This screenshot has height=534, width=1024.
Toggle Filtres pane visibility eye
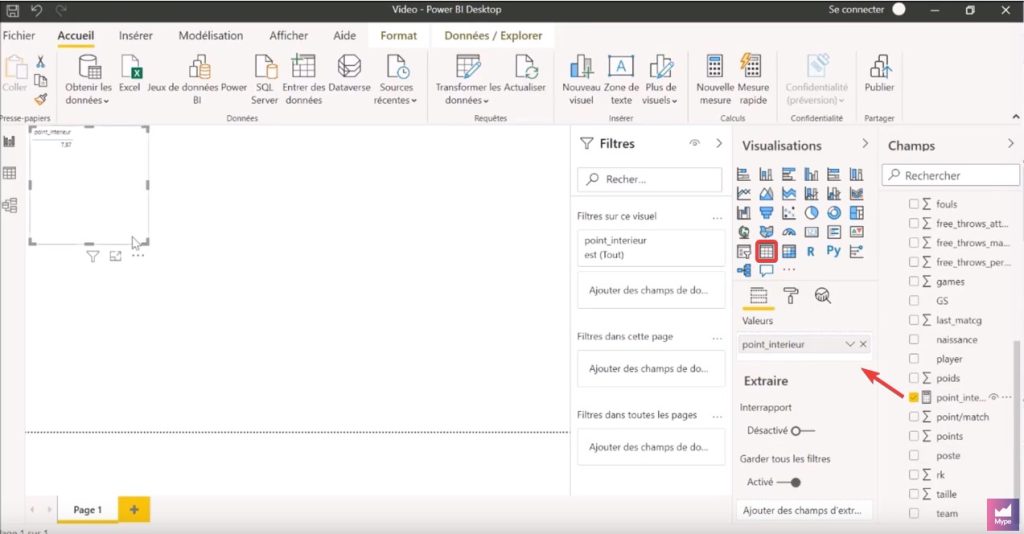(694, 143)
